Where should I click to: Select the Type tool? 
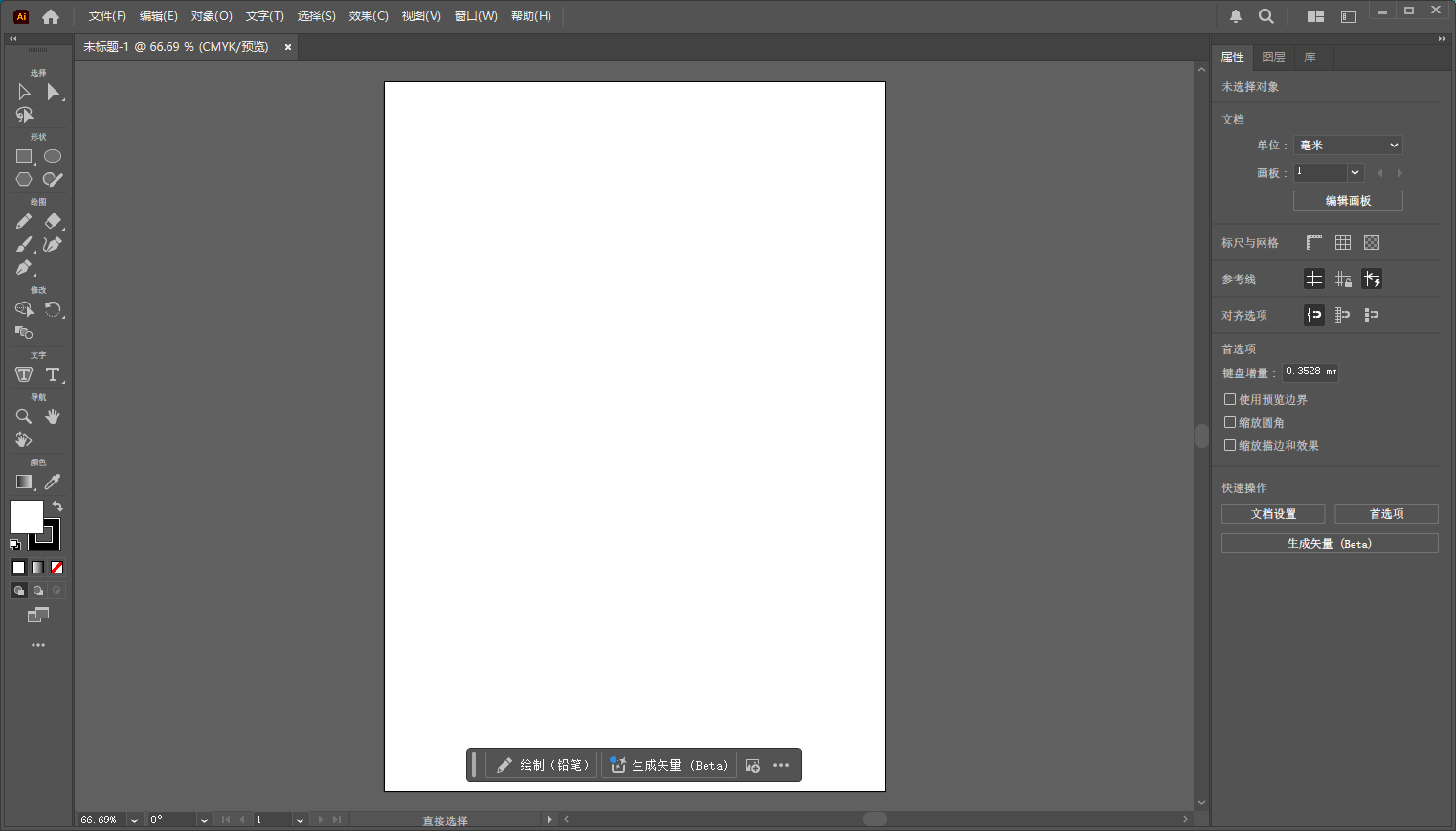[55, 374]
